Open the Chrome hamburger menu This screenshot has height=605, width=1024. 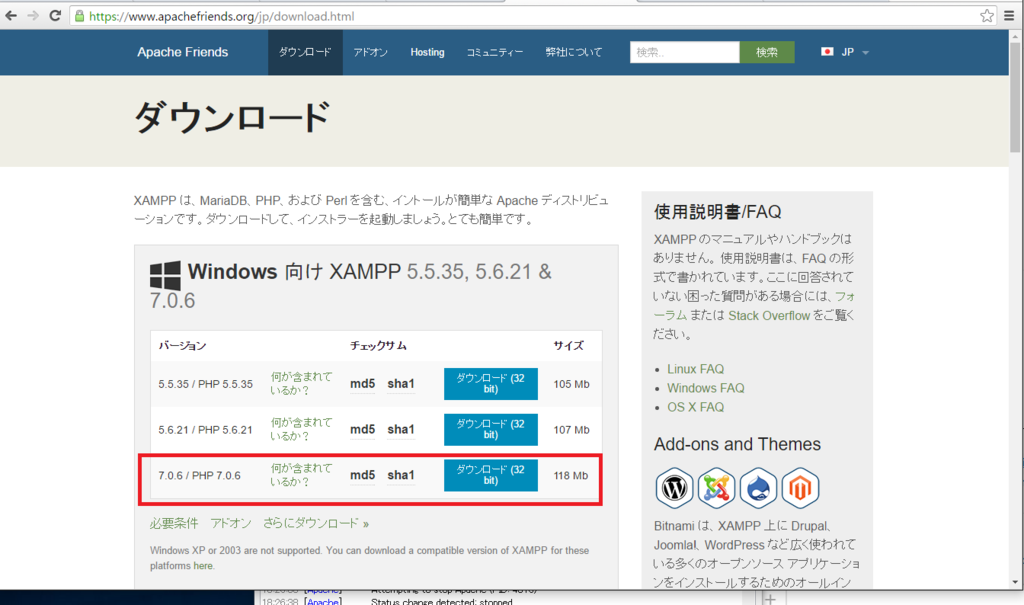(x=1009, y=16)
